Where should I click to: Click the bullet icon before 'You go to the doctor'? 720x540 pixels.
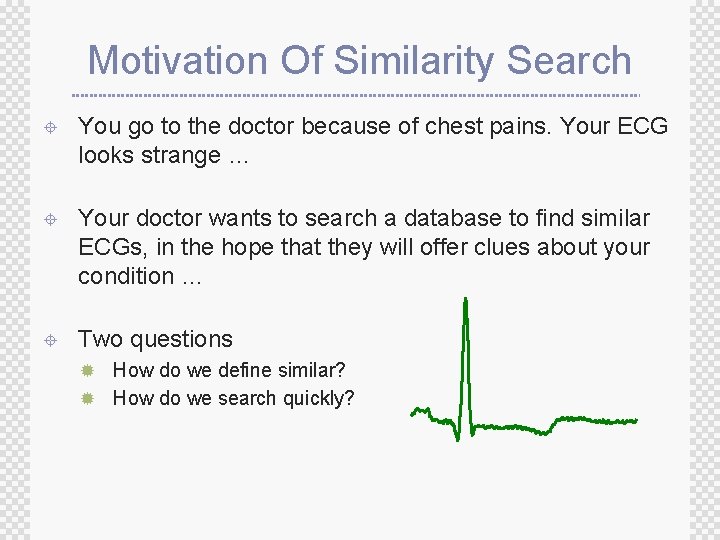tap(49, 127)
